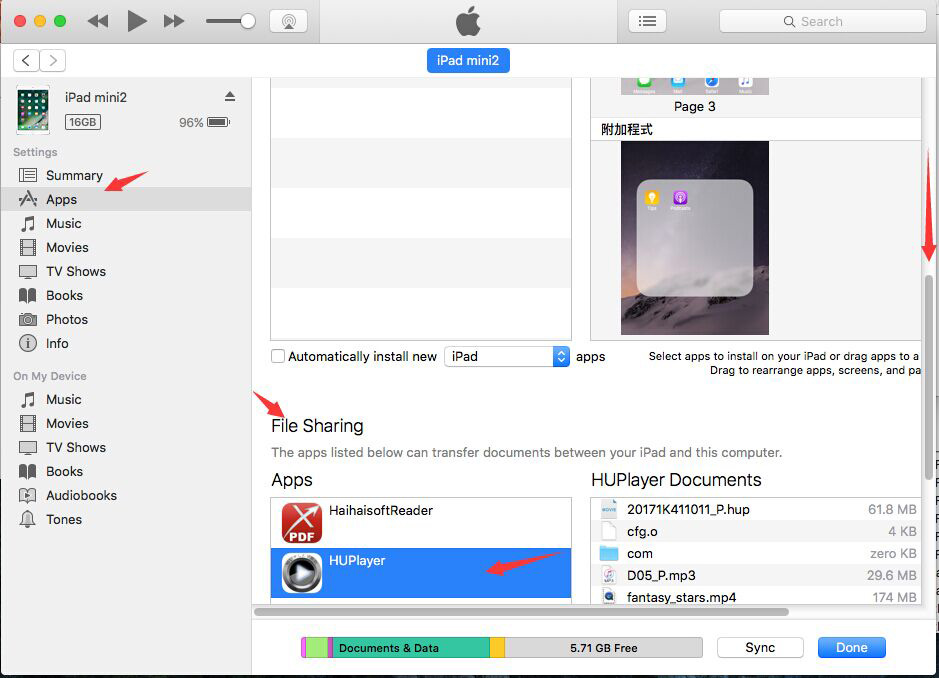Click the File Sharing heading
The height and width of the screenshot is (678, 939).
[x=317, y=426]
